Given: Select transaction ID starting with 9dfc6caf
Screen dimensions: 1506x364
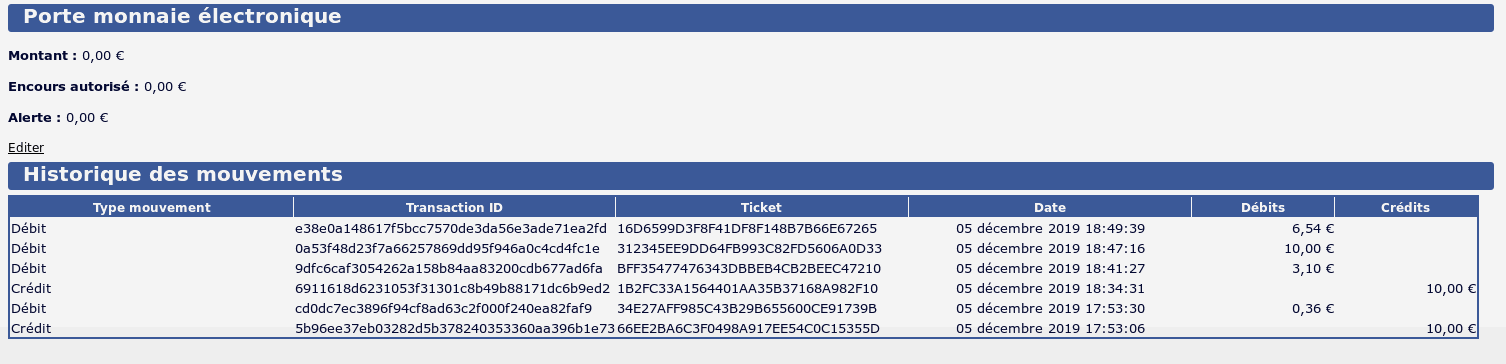Looking at the screenshot, I should tap(448, 268).
